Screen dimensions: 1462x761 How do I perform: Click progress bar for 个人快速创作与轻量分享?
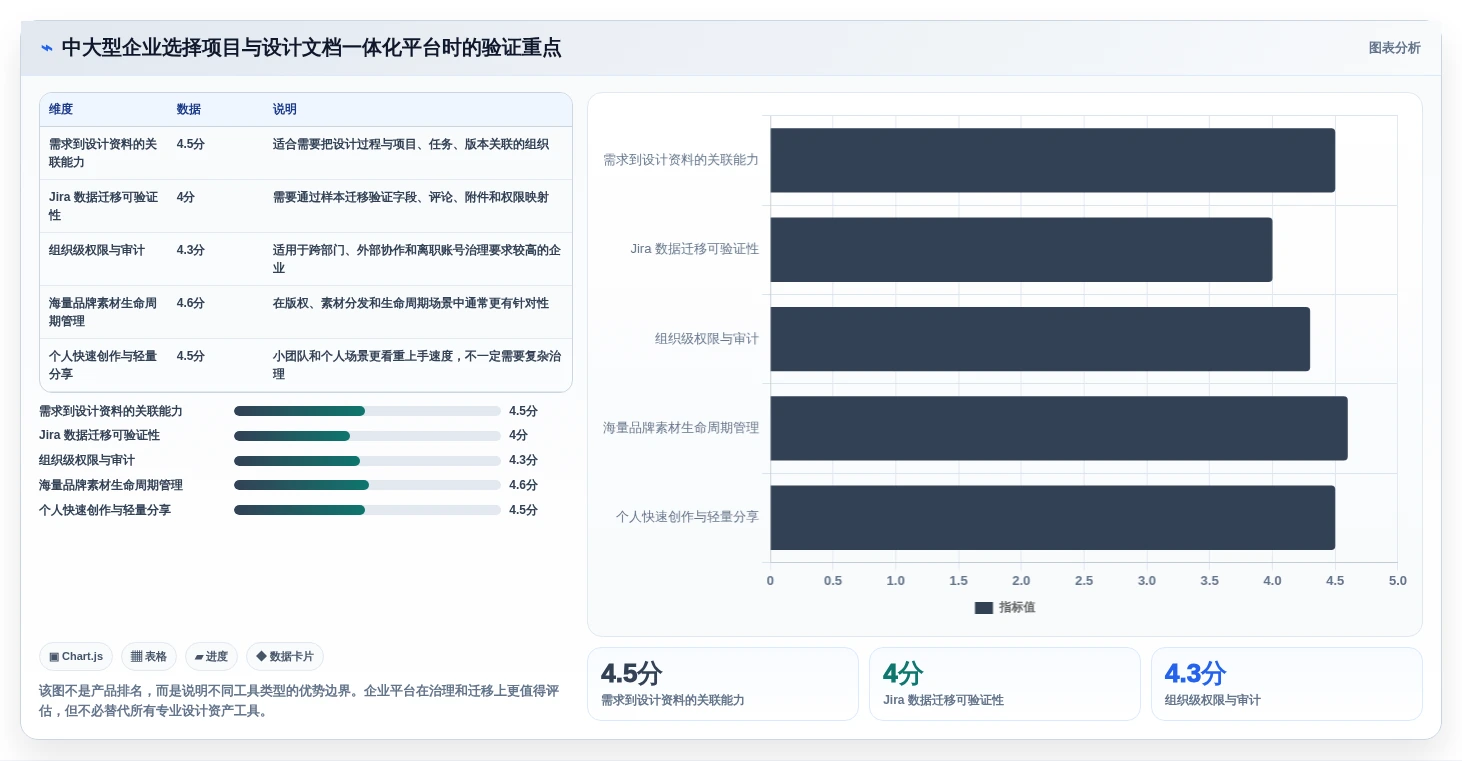[x=367, y=510]
